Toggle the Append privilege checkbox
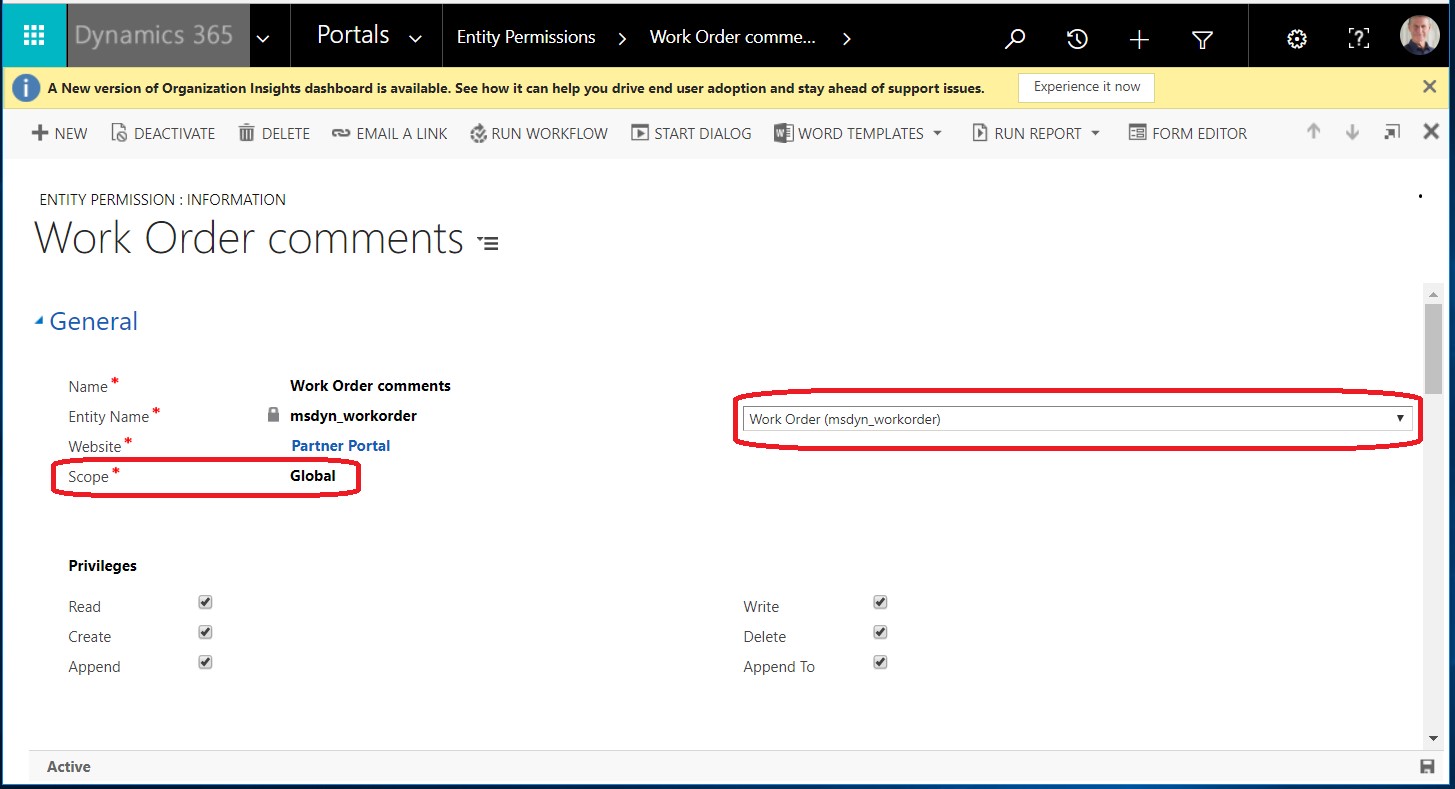Screen dimensions: 1455x789 point(205,662)
